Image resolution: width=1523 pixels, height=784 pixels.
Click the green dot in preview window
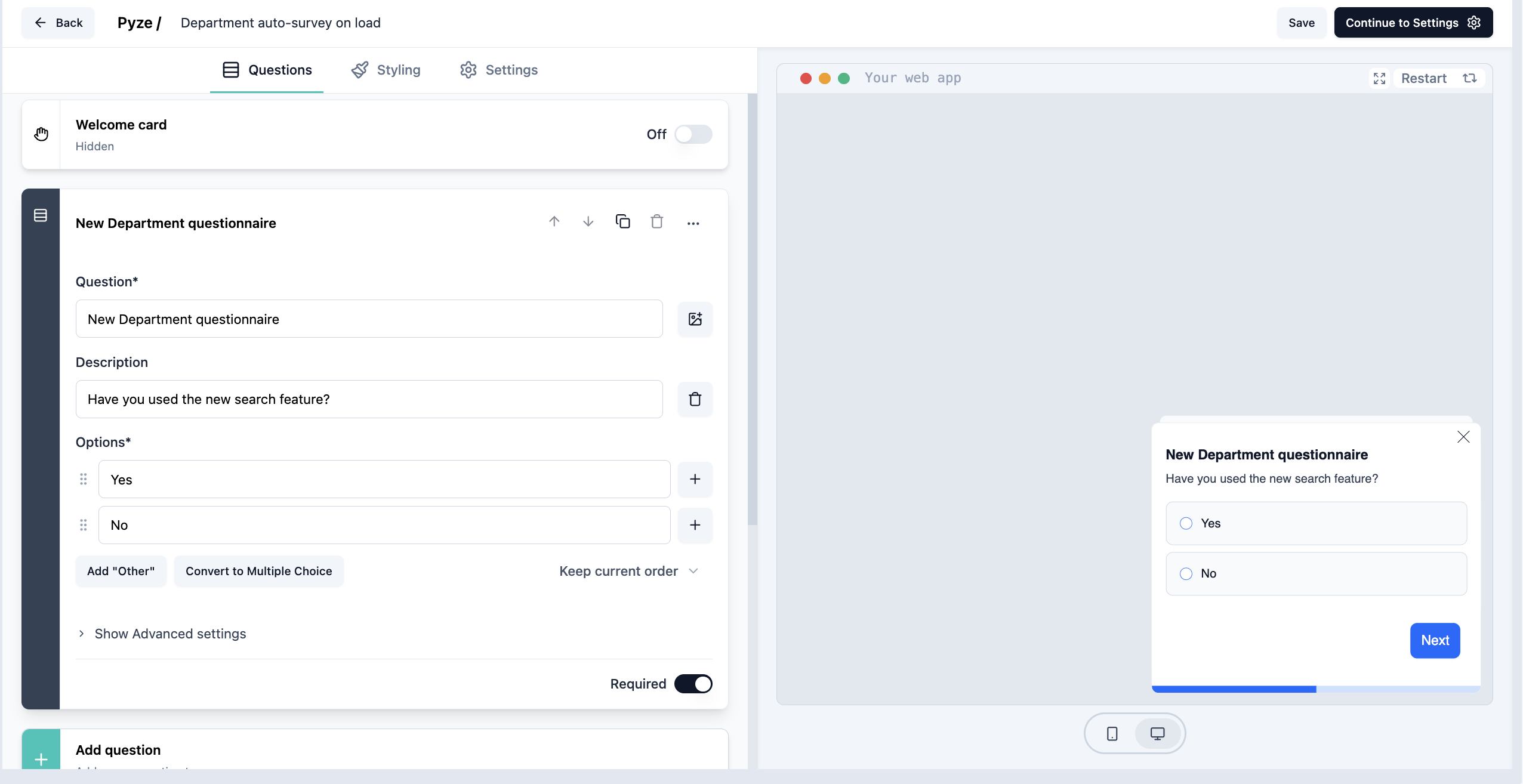[x=844, y=78]
